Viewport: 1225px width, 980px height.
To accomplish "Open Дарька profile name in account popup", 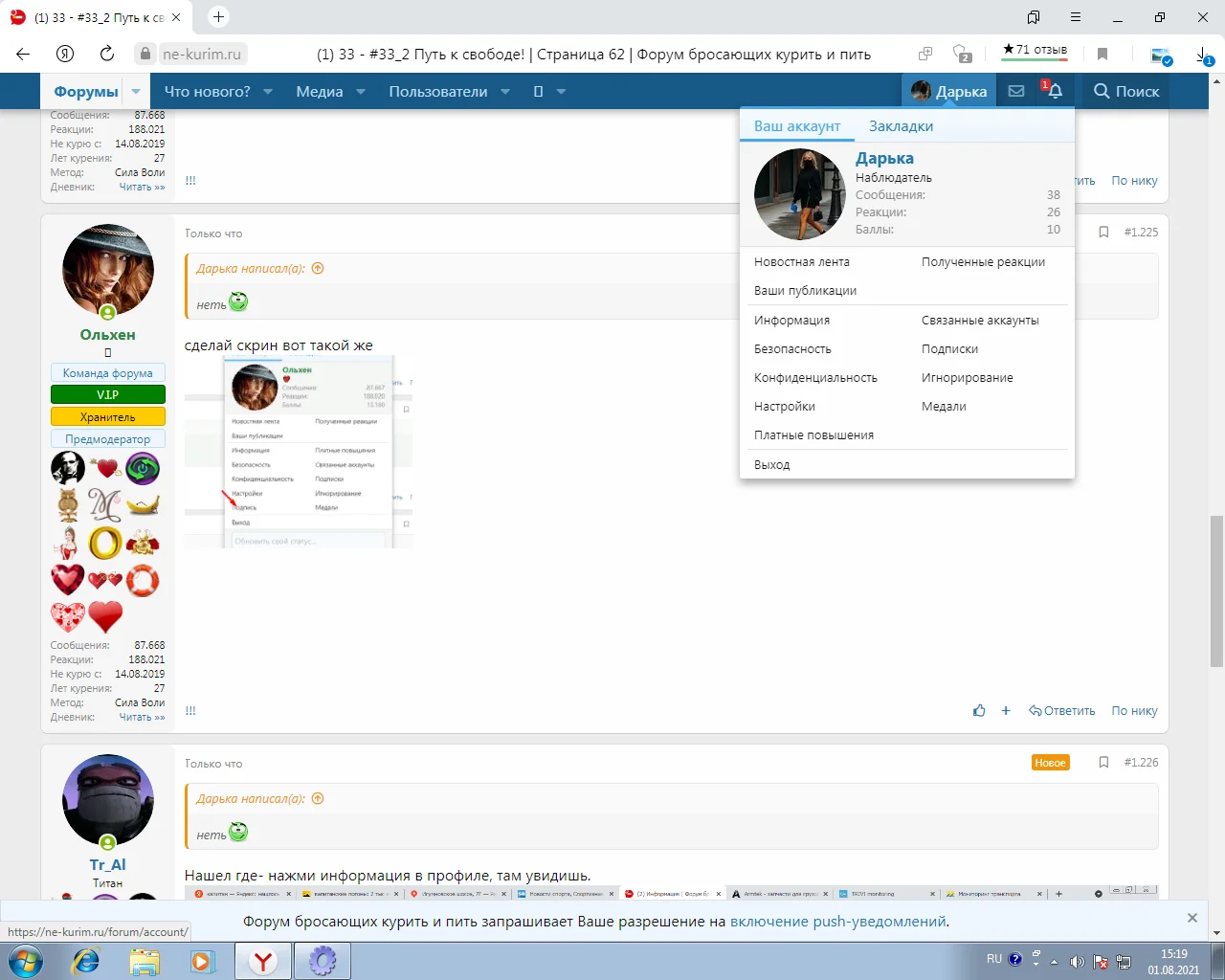I will pos(884,158).
